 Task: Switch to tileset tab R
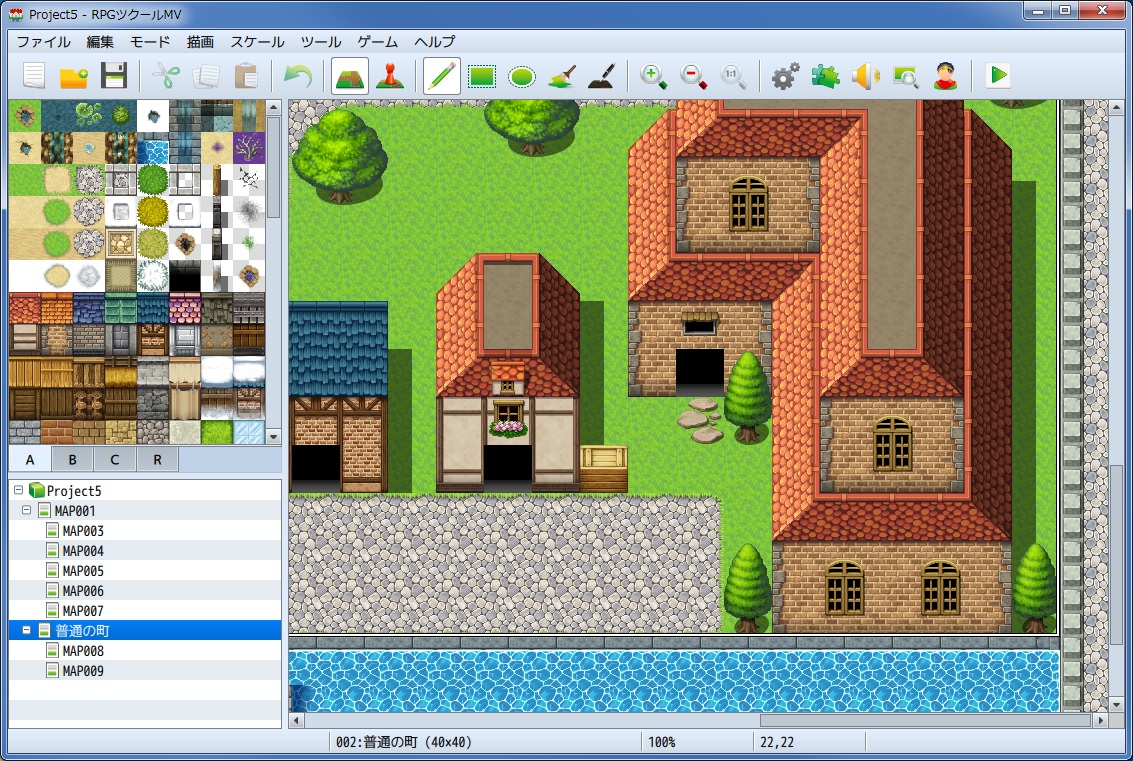[x=157, y=460]
